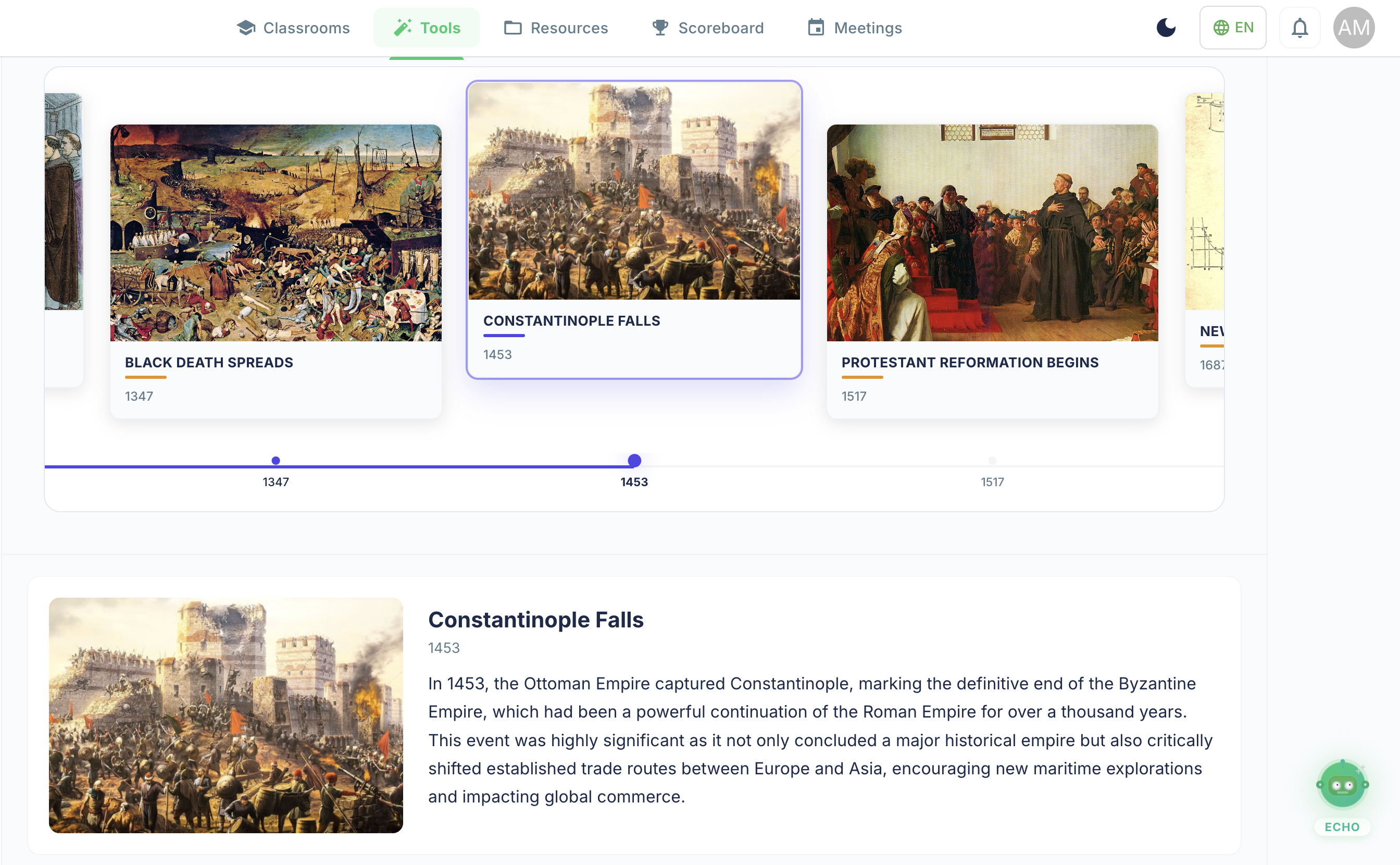The image size is (1400, 865).
Task: Click the BLACK DEATH SPREADS title
Action: pos(209,362)
